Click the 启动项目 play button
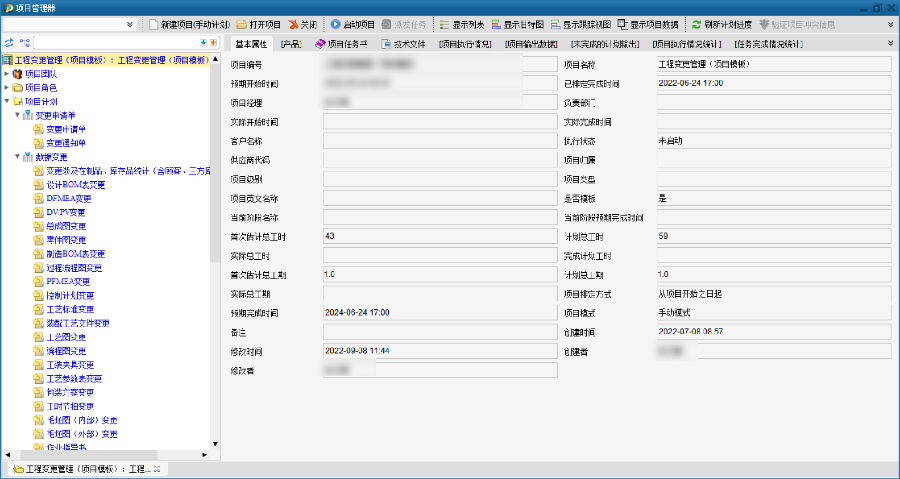 pos(353,25)
